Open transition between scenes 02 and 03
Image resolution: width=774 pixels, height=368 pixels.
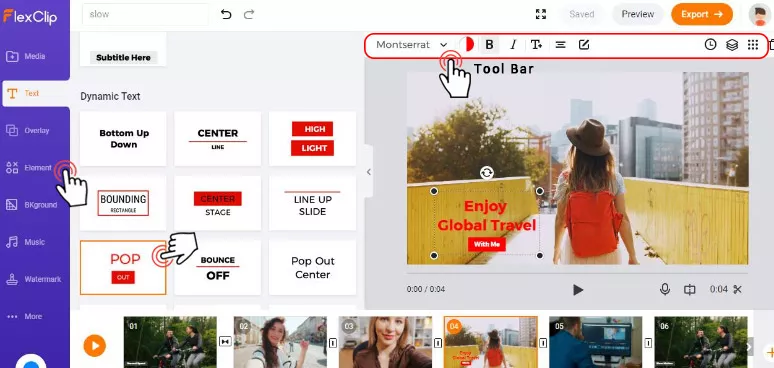click(x=333, y=342)
